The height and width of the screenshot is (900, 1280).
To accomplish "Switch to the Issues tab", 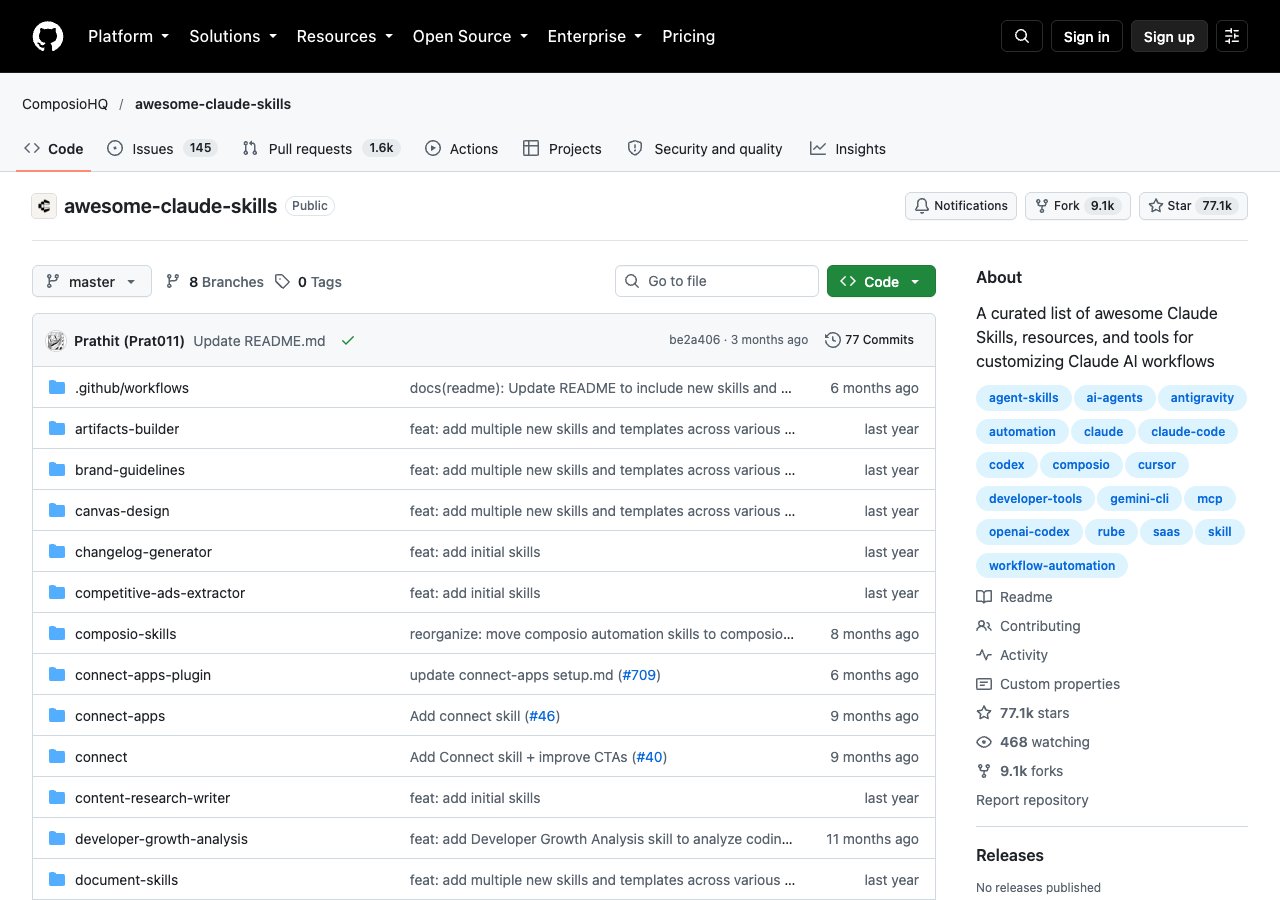I will 161,148.
